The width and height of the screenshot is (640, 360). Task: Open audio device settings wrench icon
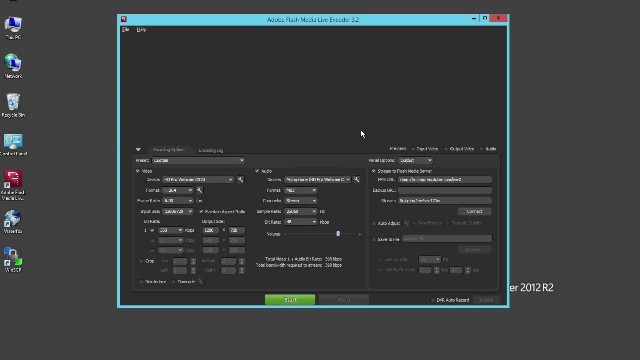coord(357,180)
